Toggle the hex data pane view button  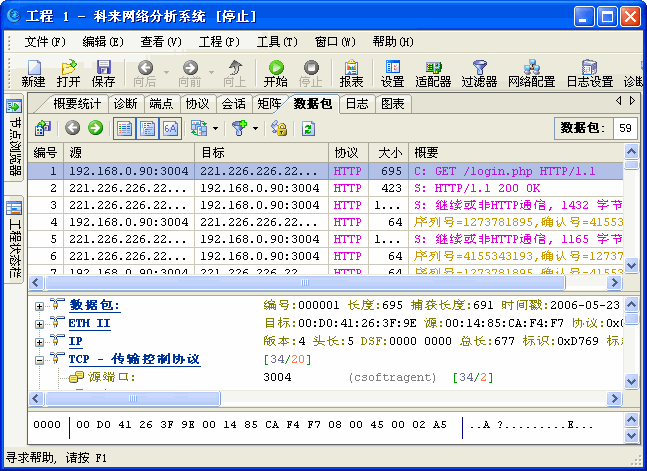170,128
